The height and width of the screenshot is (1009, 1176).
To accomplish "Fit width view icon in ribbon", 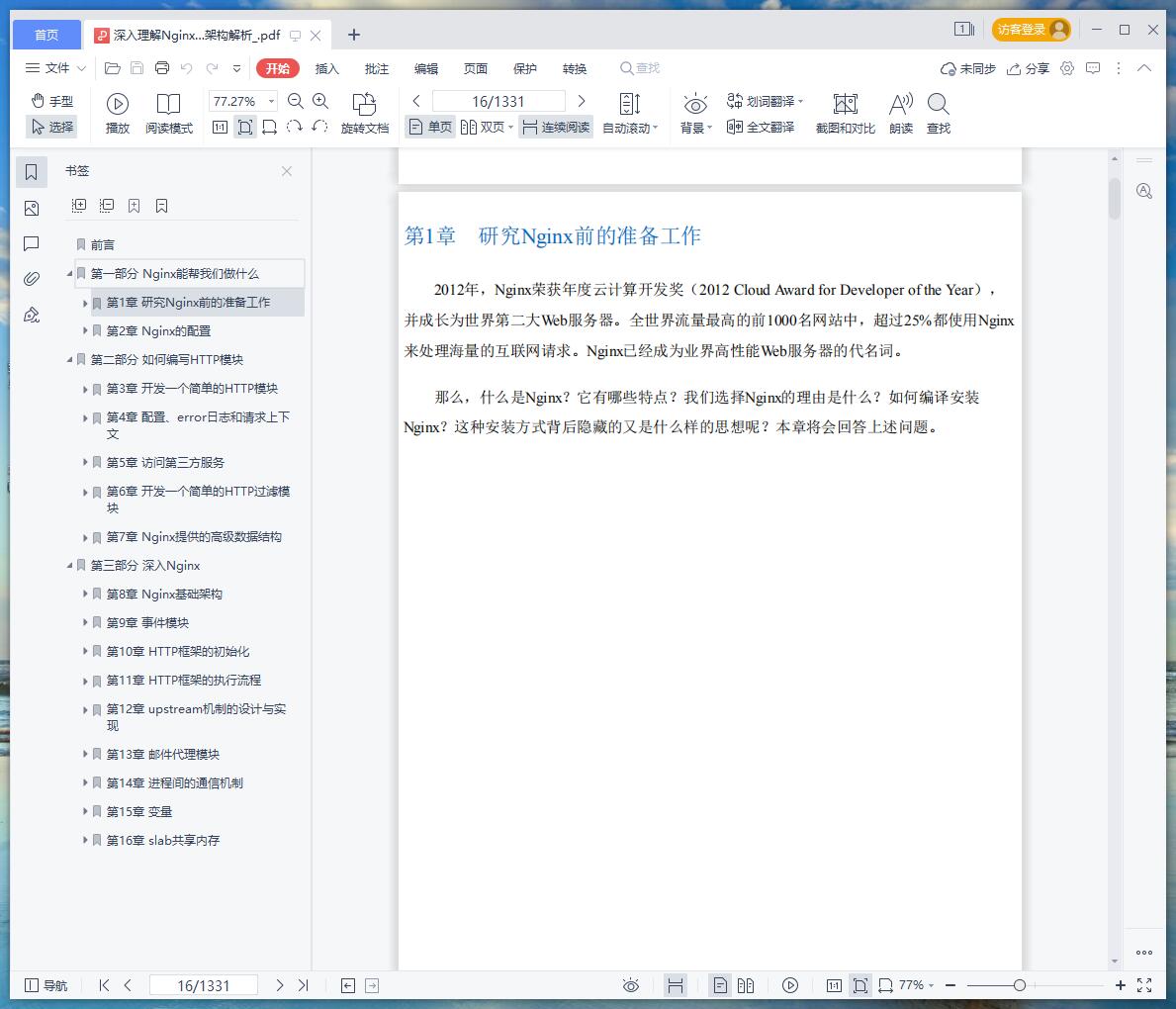I will point(269,127).
